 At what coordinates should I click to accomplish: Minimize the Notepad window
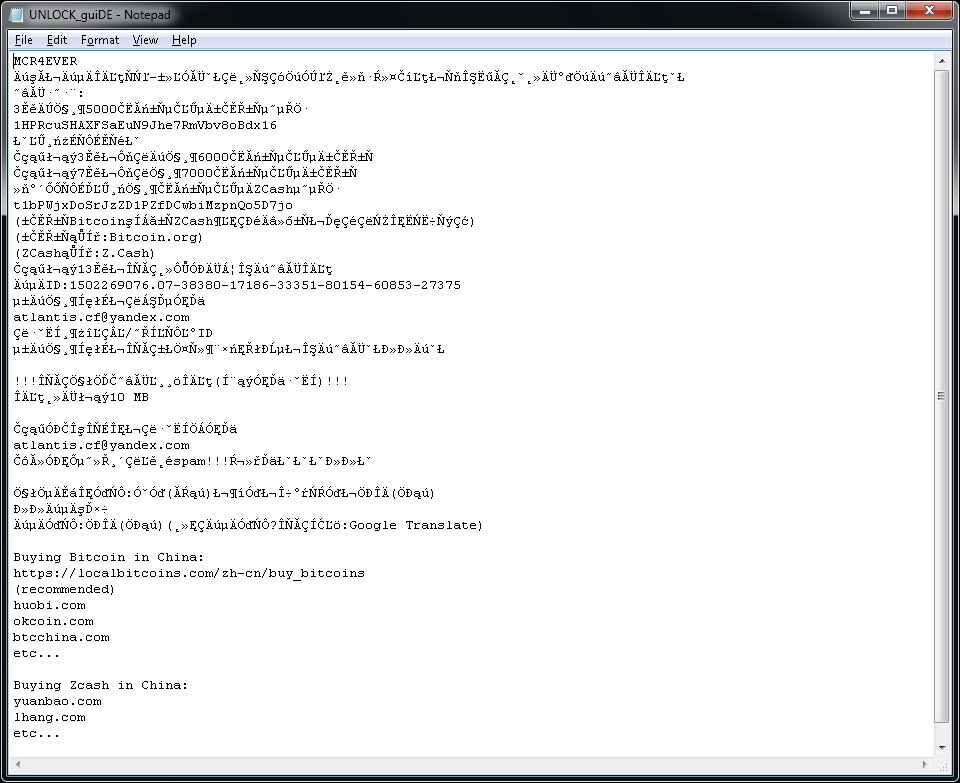(x=864, y=10)
